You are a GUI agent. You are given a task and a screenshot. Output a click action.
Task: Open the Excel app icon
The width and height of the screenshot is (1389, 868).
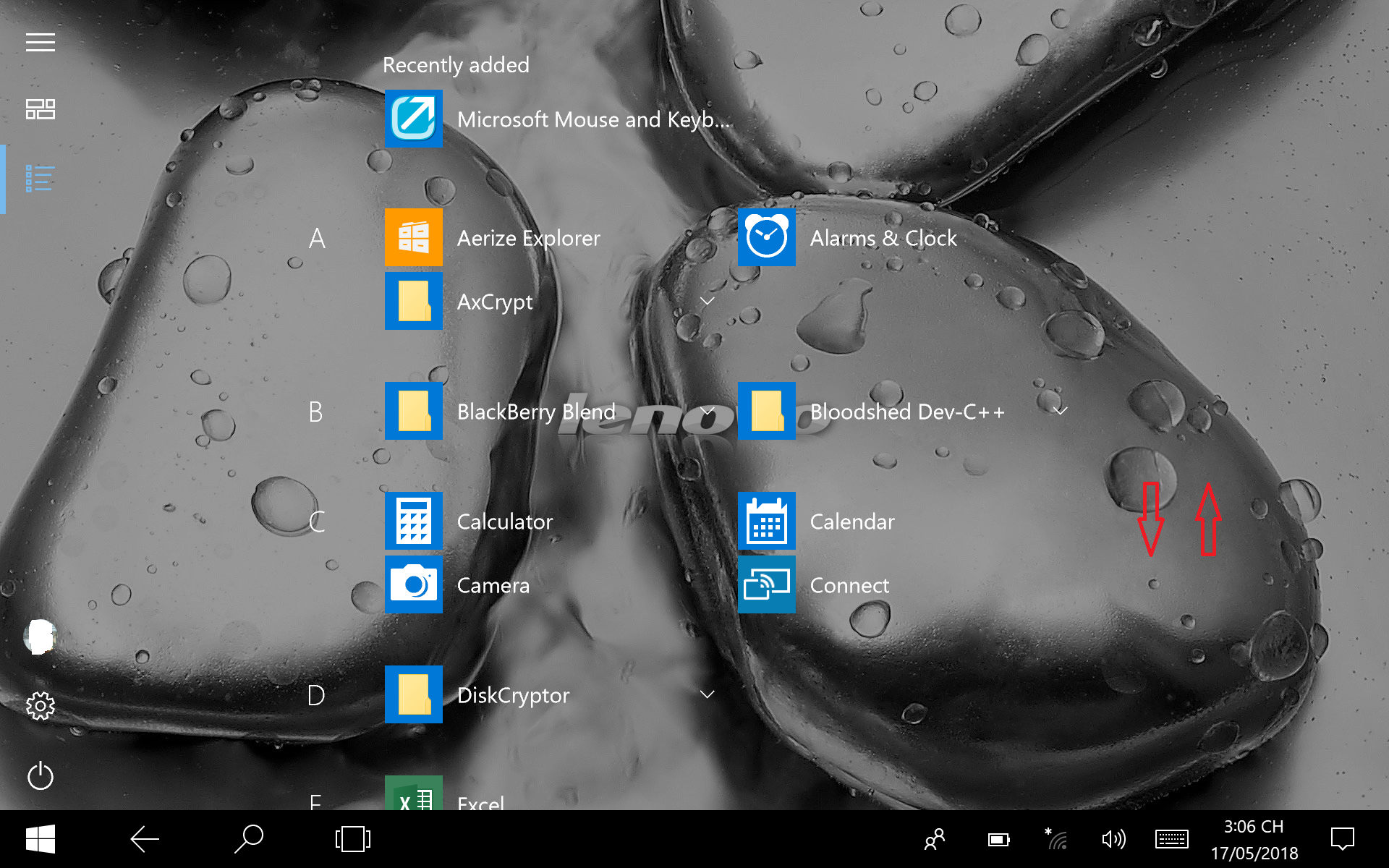click(414, 793)
